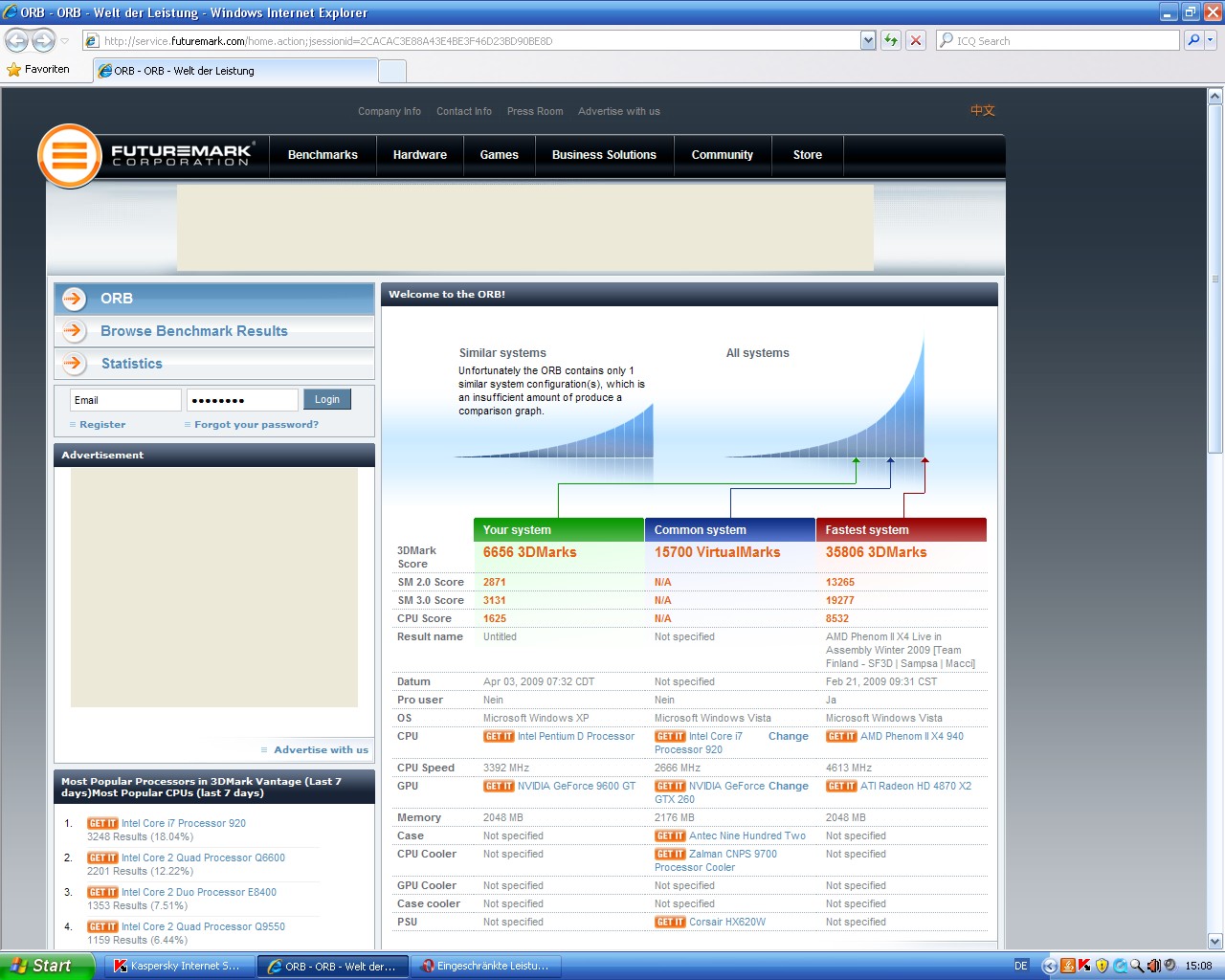This screenshot has width=1225, height=980.
Task: Switch to the Chinese language link
Action: click(983, 110)
